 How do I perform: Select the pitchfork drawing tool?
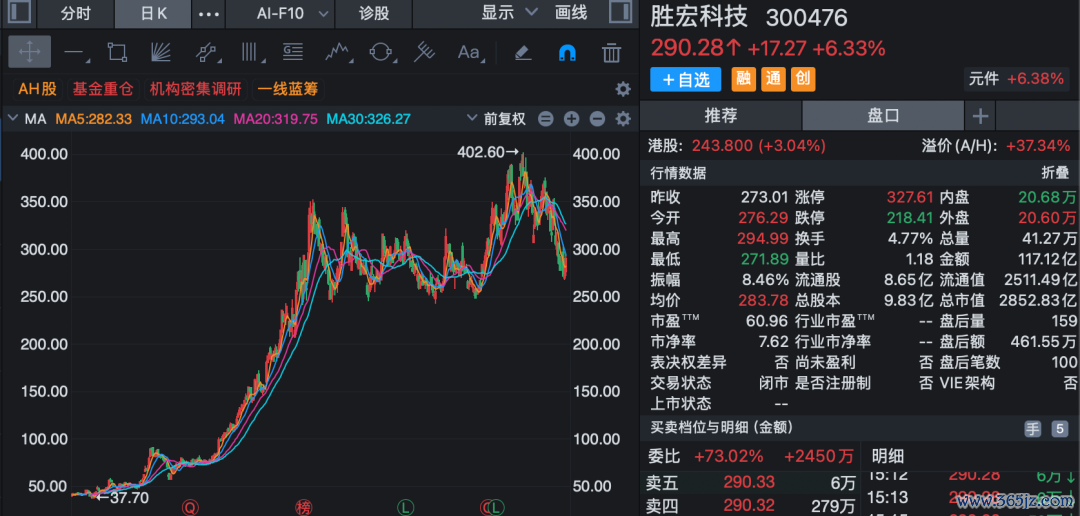tap(424, 52)
